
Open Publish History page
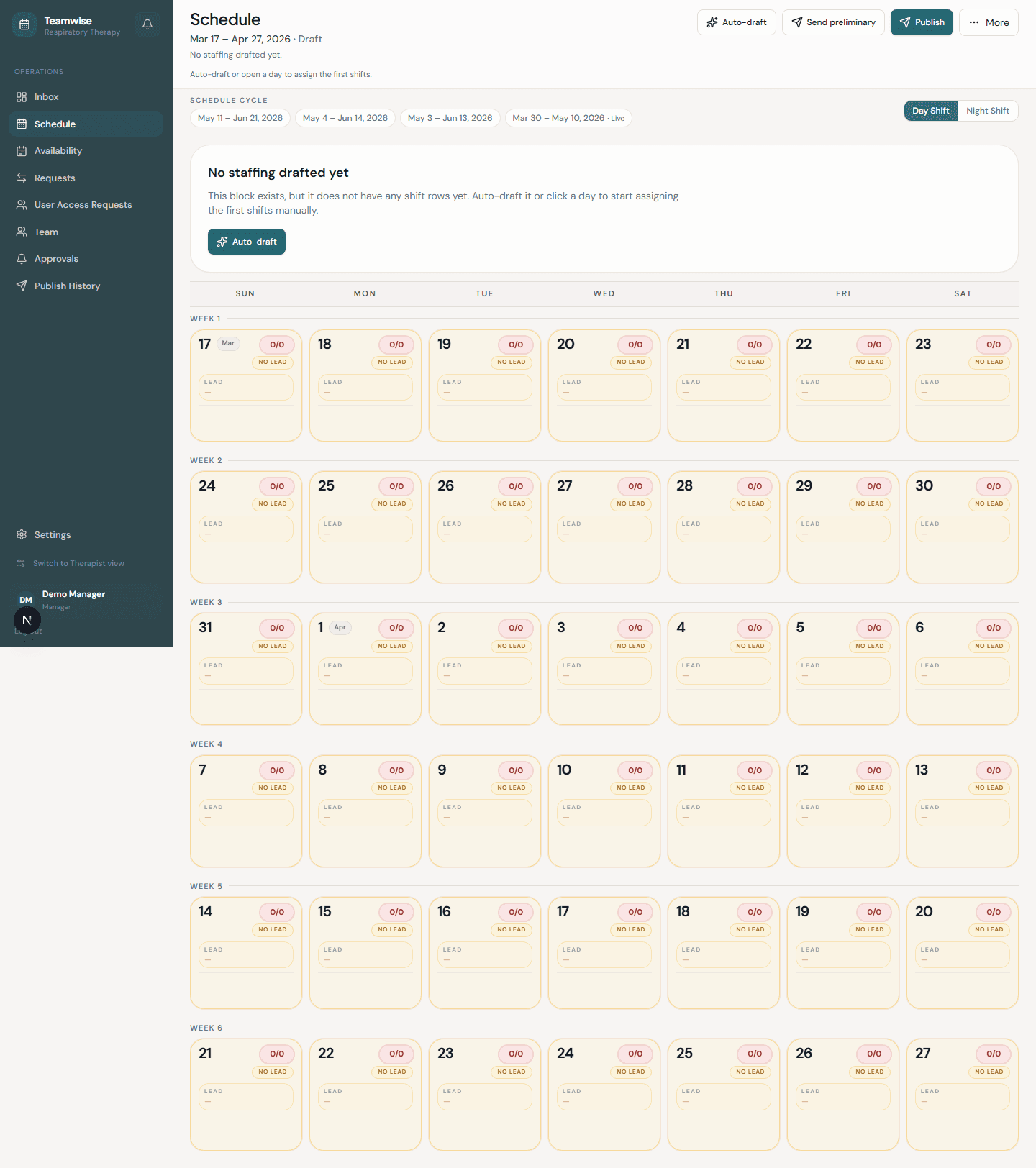[x=86, y=286]
